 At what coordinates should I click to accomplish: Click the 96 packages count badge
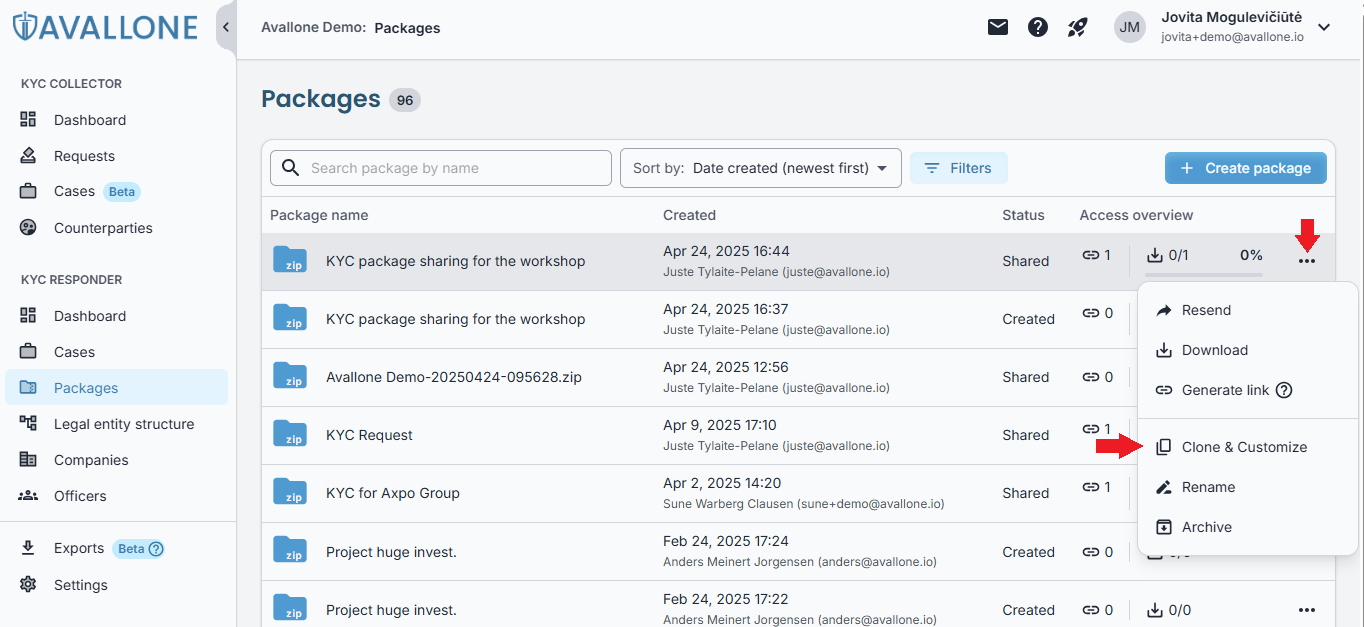(405, 100)
